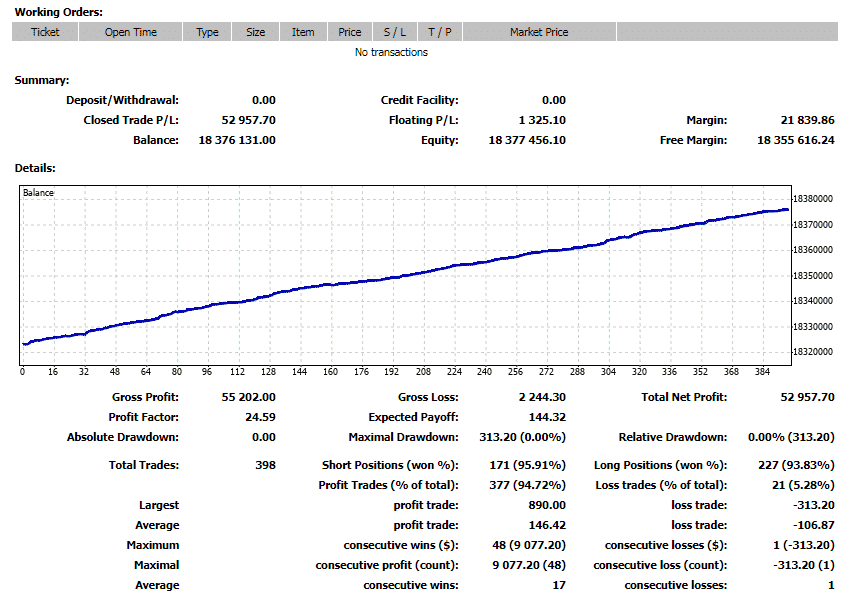Click the S/L column header
The image size is (859, 595).
pos(394,31)
